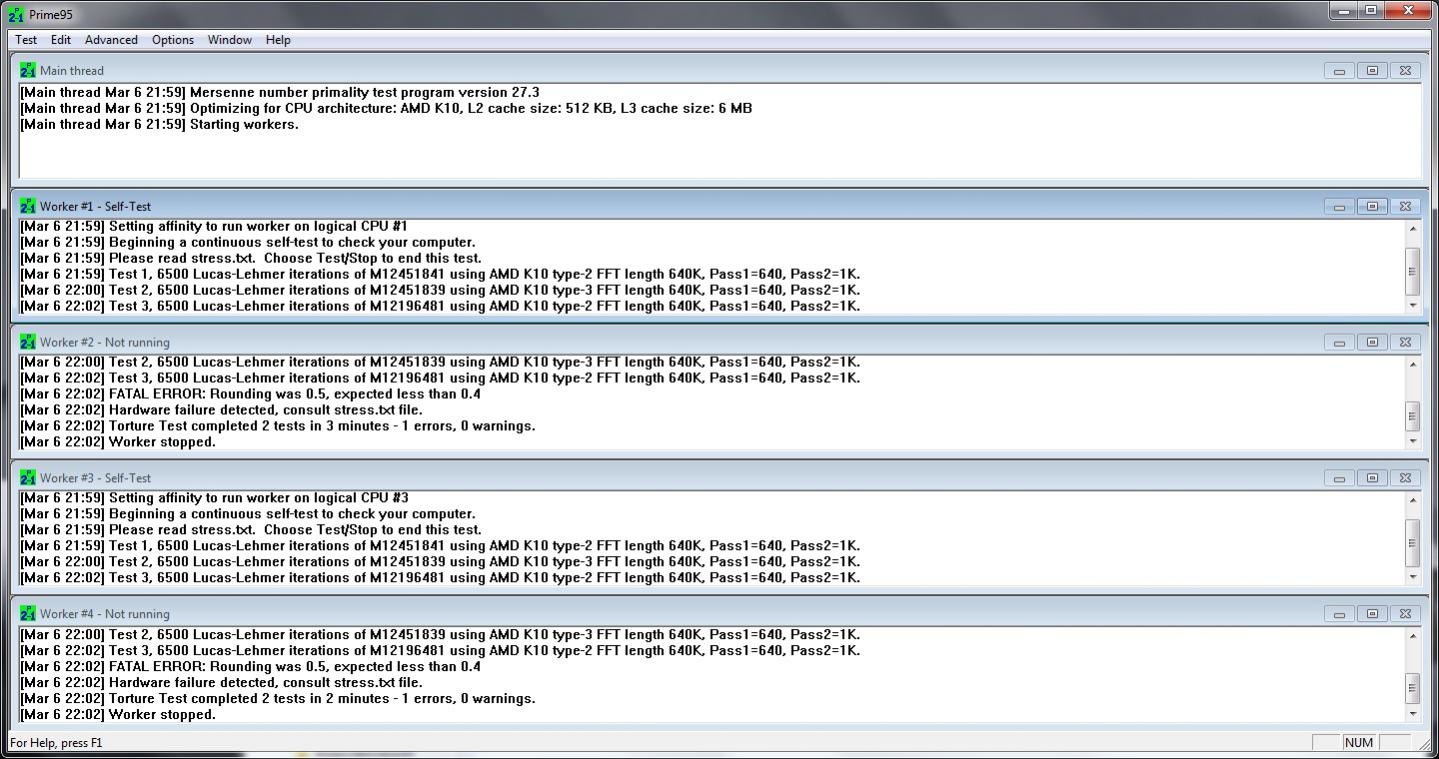Minimize the Worker #3 child window

(x=1339, y=479)
